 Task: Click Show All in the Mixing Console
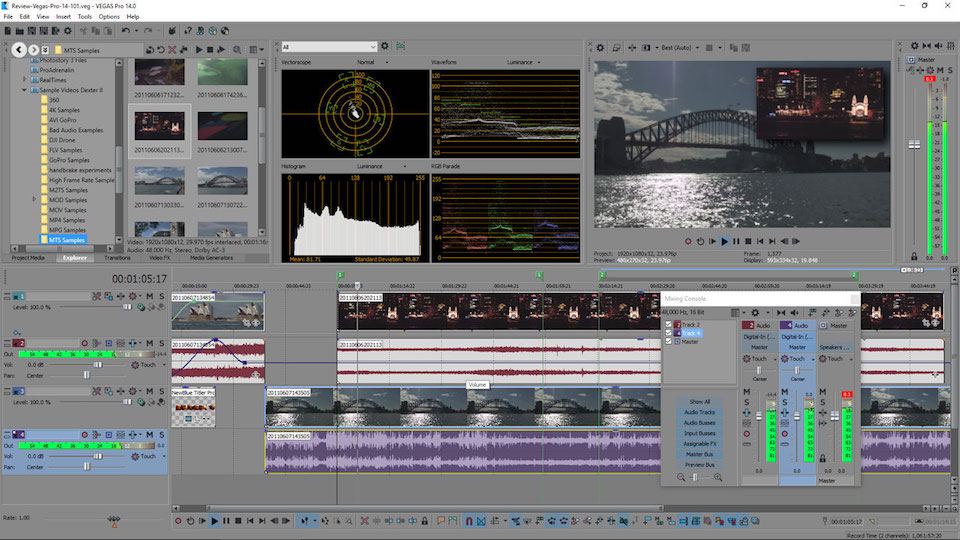pyautogui.click(x=699, y=401)
